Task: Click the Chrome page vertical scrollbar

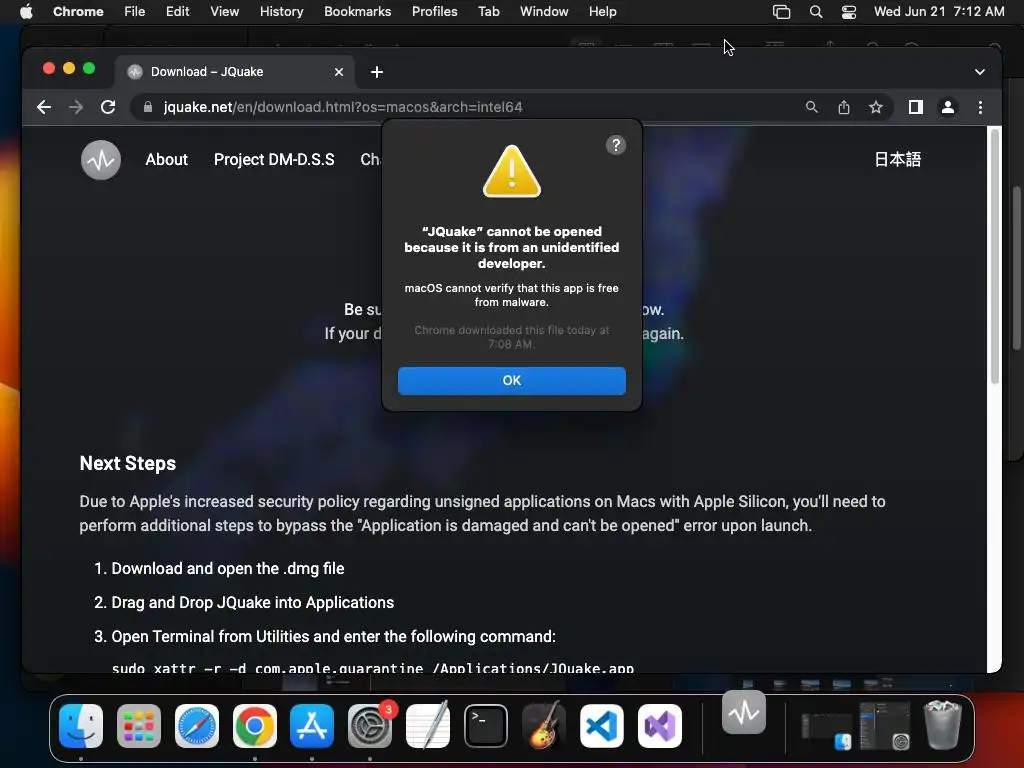Action: (995, 256)
